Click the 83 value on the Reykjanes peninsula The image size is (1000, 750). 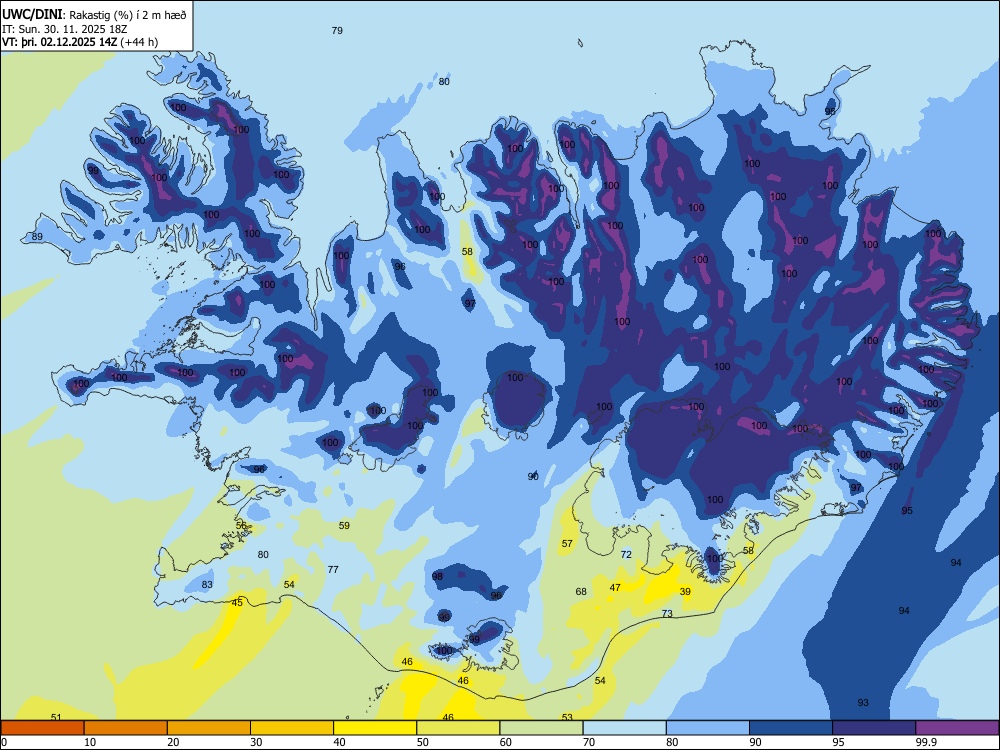coord(207,584)
